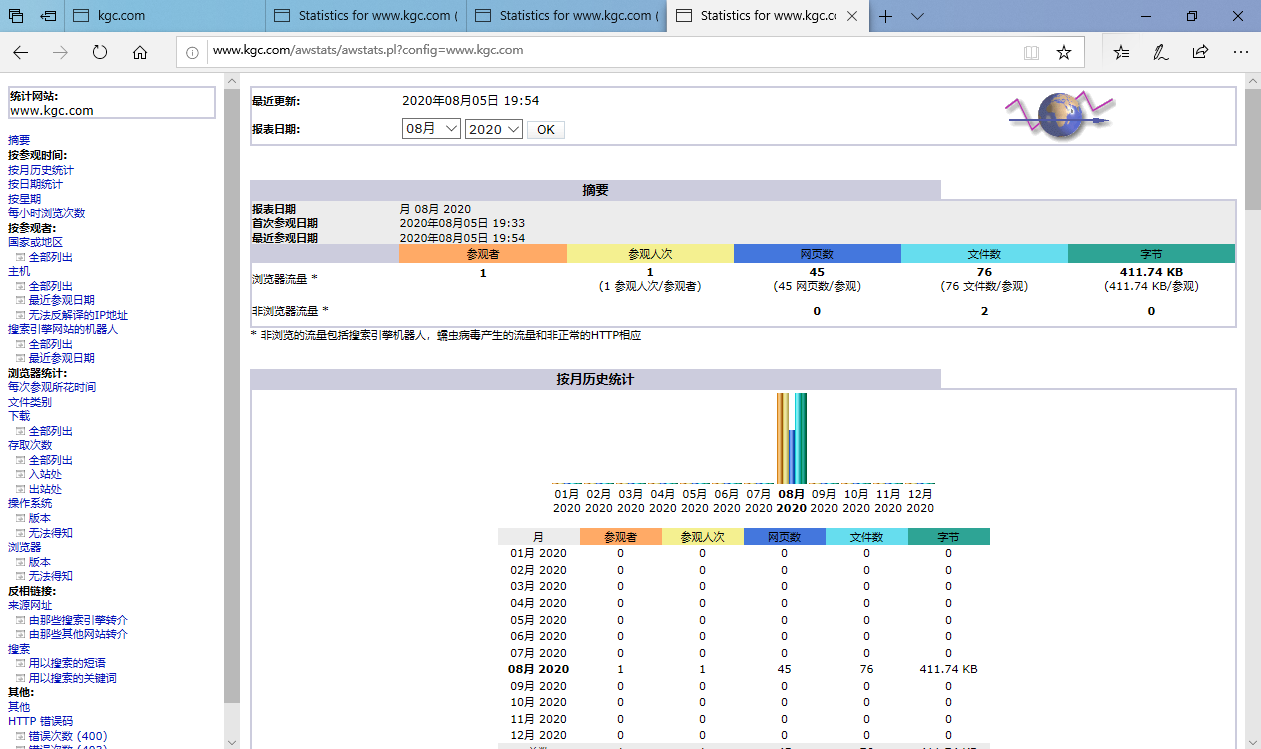Click the green 字节 header in summary

point(1151,254)
